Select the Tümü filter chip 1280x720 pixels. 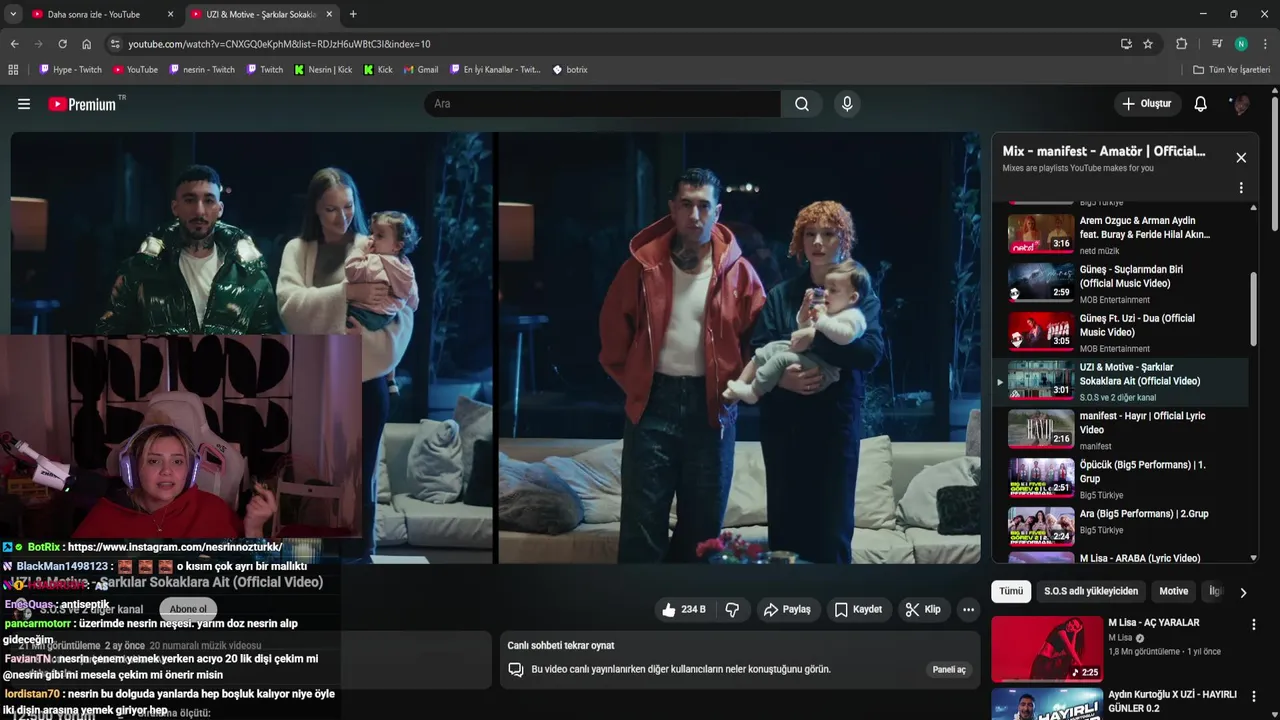coord(1011,591)
